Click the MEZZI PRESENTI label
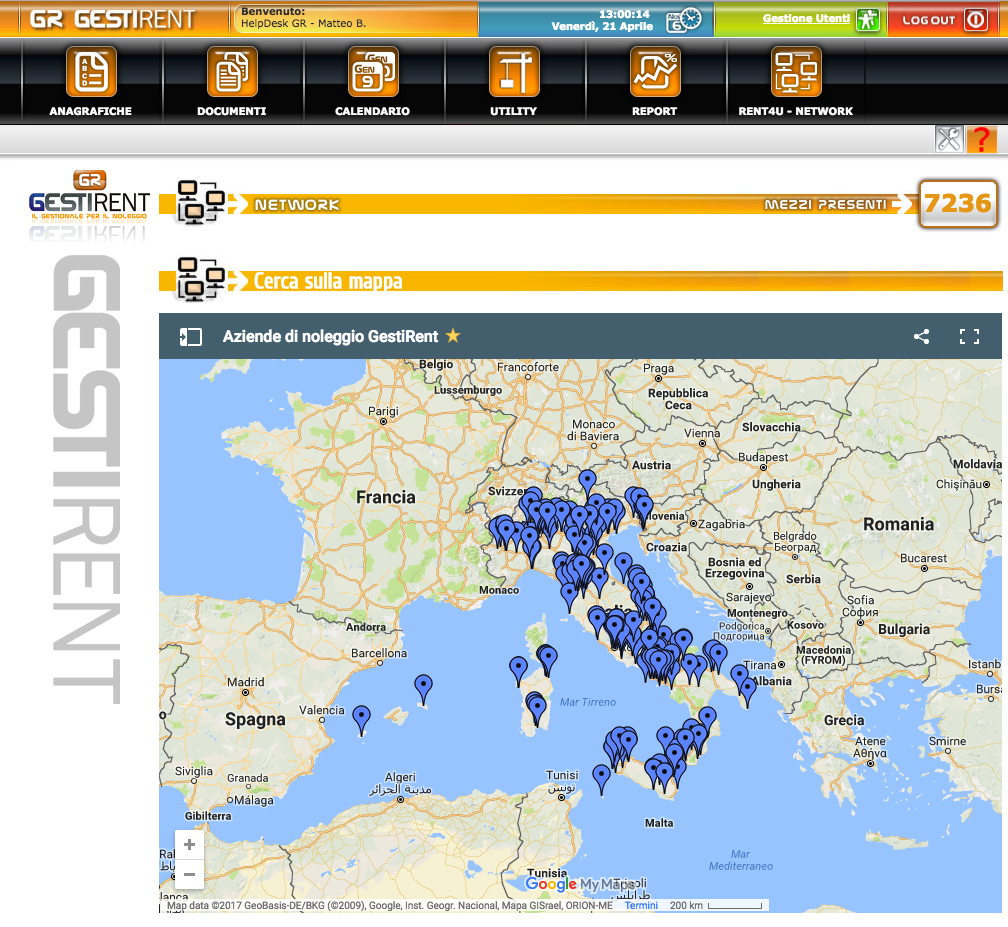Viewport: 1008px width, 927px height. pyautogui.click(x=825, y=204)
